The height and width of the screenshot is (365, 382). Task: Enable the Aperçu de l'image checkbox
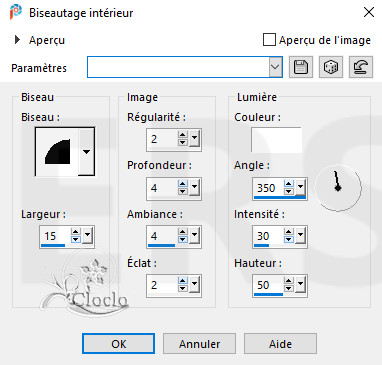pyautogui.click(x=269, y=40)
